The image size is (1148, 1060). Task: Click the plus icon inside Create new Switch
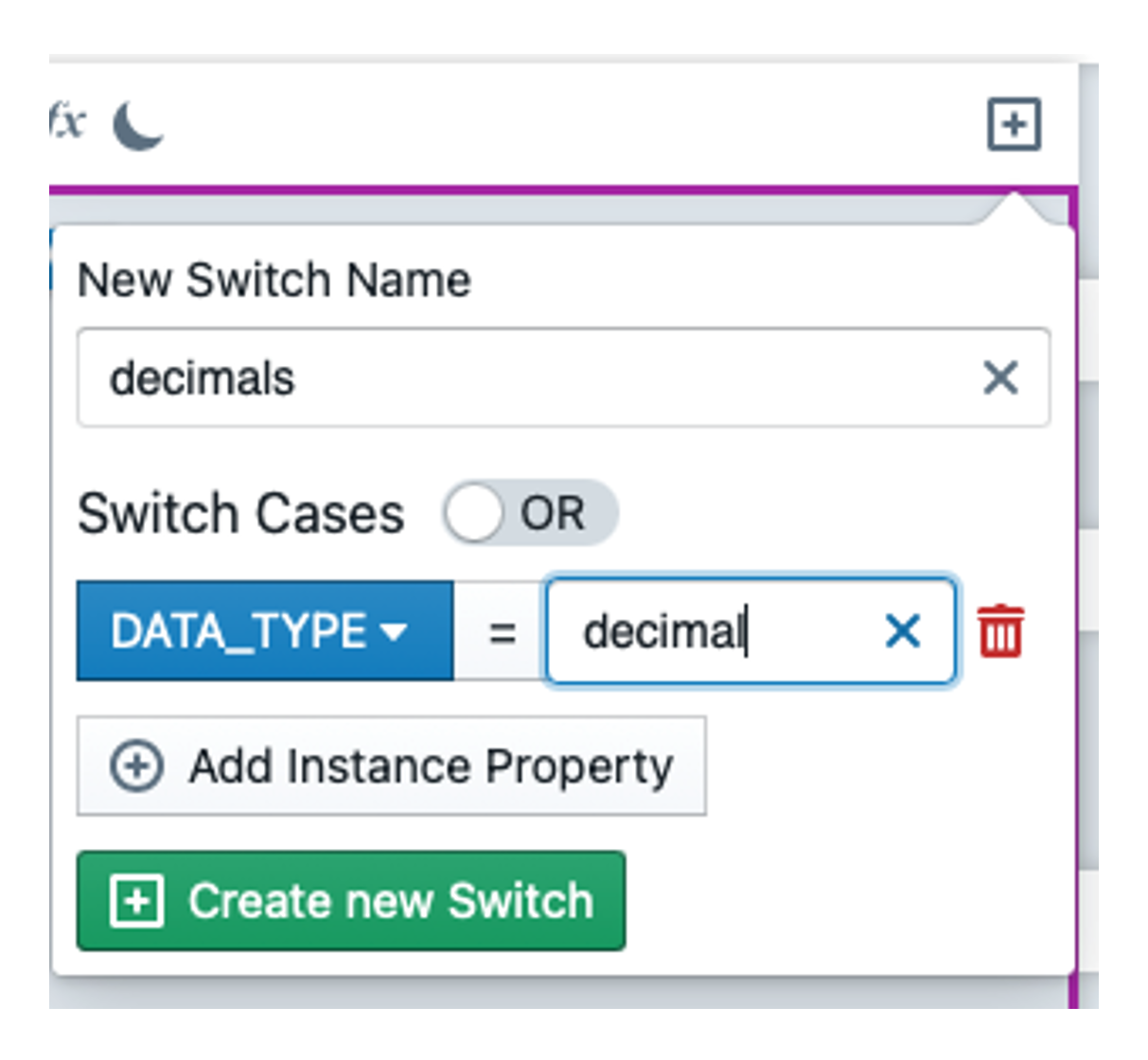pos(137,901)
